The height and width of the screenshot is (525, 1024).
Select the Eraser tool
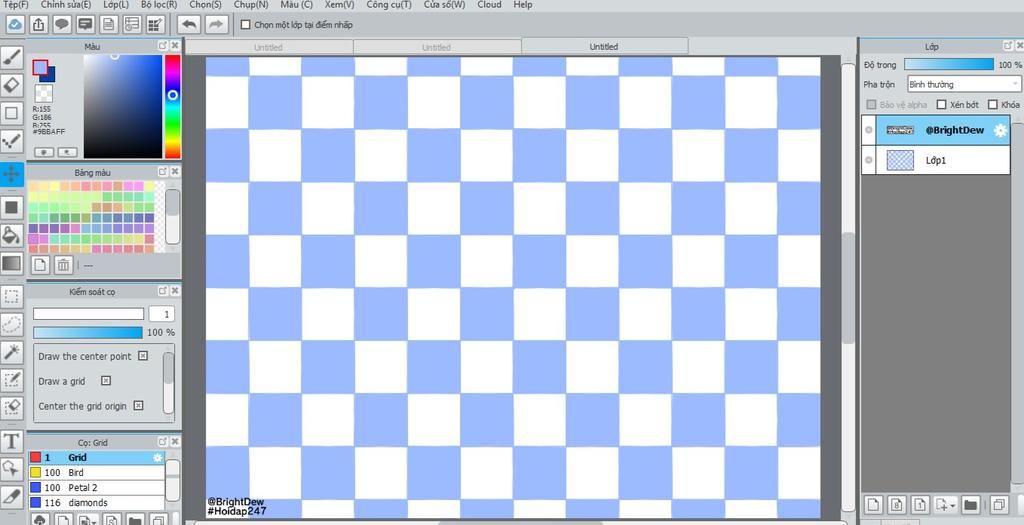(11, 86)
